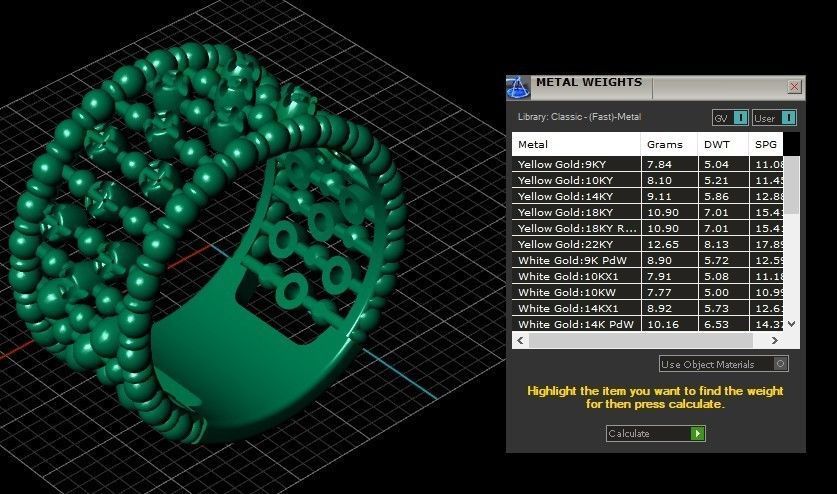Select the White Gold:10KX1 row
This screenshot has width=837, height=494.
[648, 276]
